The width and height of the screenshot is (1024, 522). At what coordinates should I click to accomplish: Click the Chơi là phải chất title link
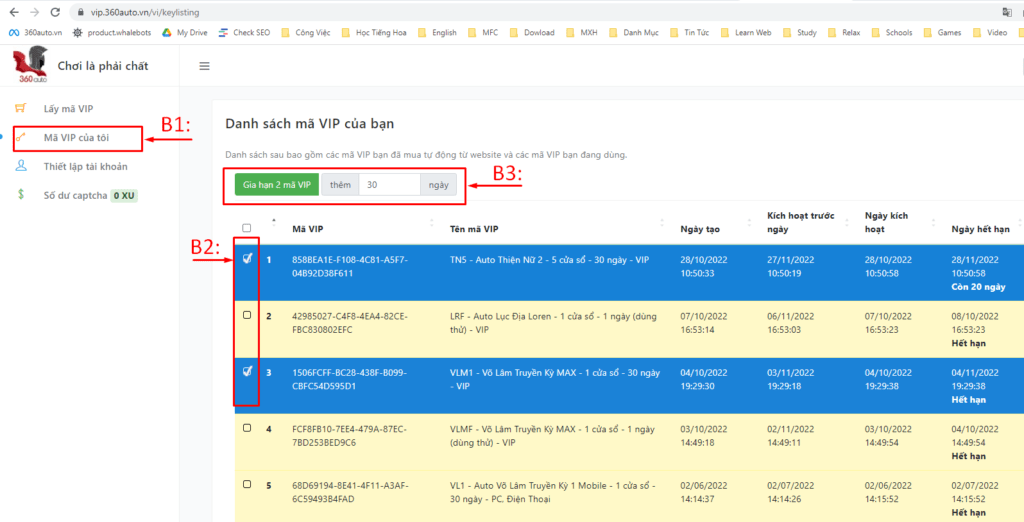coord(103,65)
